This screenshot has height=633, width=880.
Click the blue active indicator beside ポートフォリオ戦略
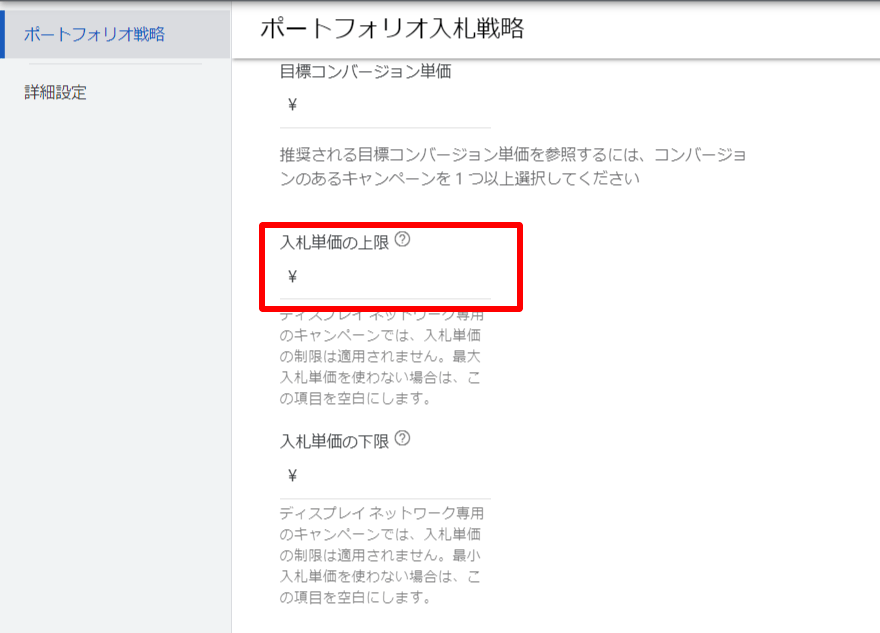[x=3, y=34]
